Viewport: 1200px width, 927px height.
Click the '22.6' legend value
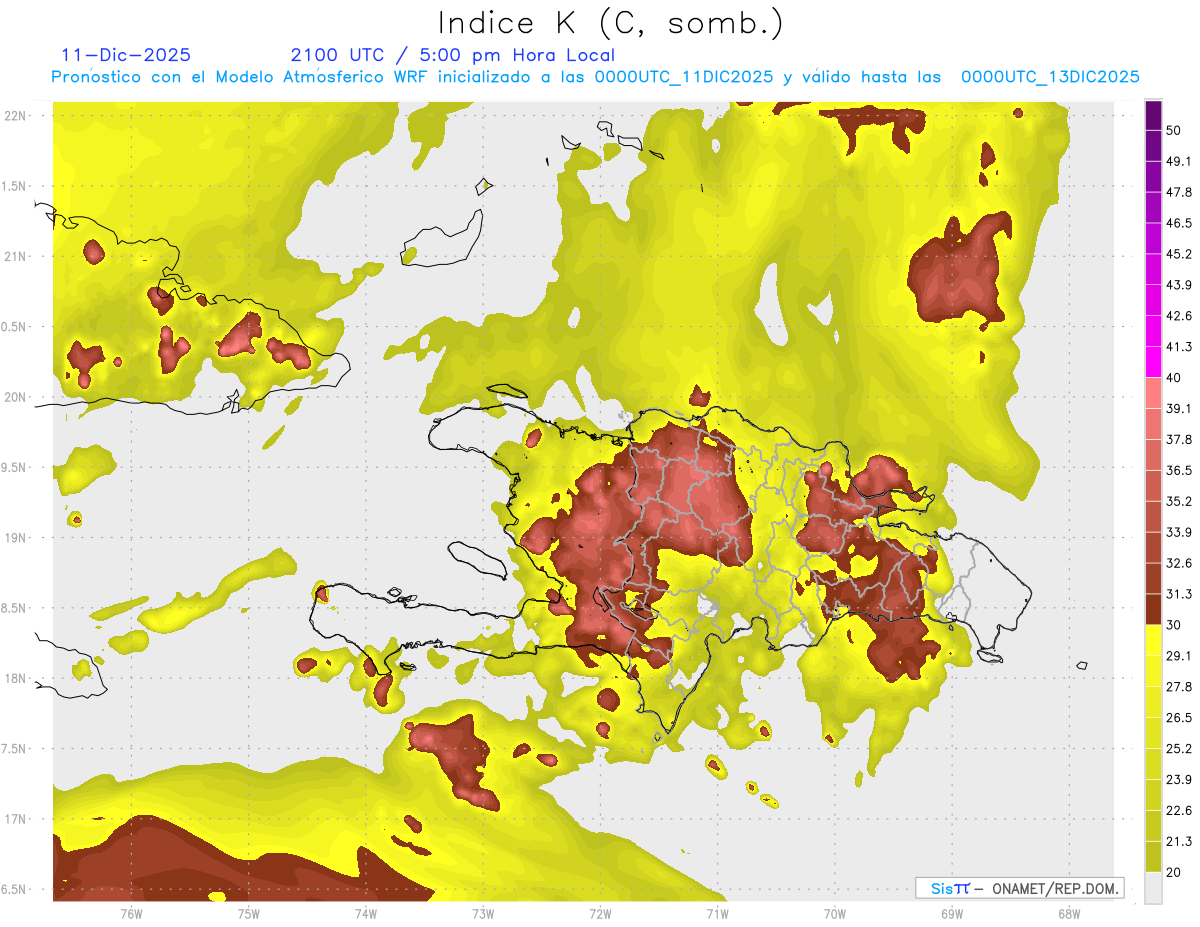point(1179,811)
